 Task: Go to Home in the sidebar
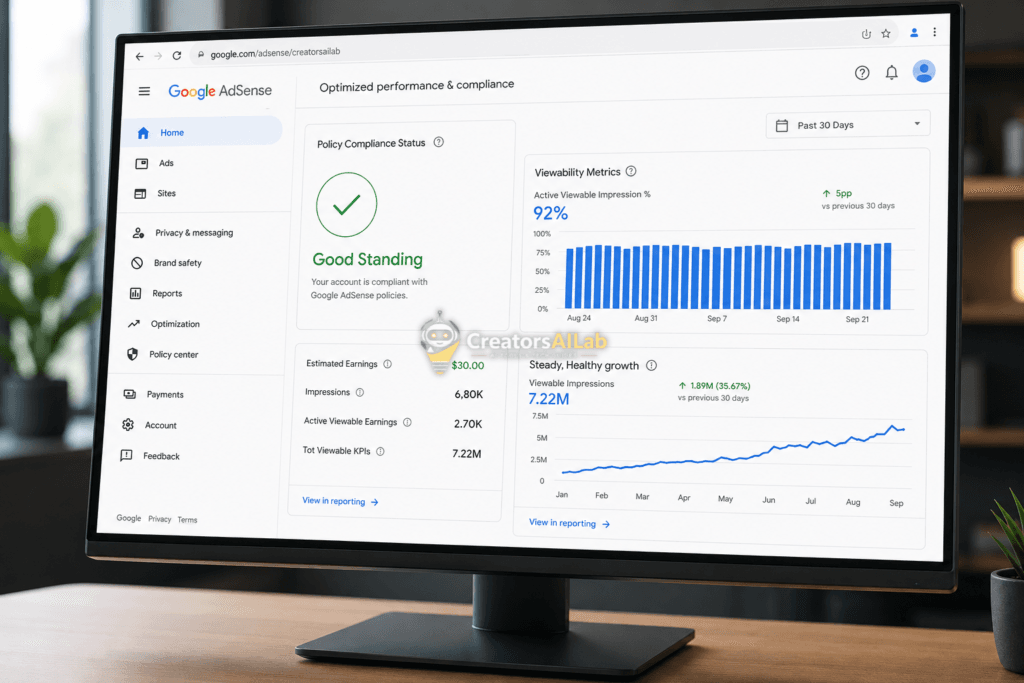click(x=203, y=133)
